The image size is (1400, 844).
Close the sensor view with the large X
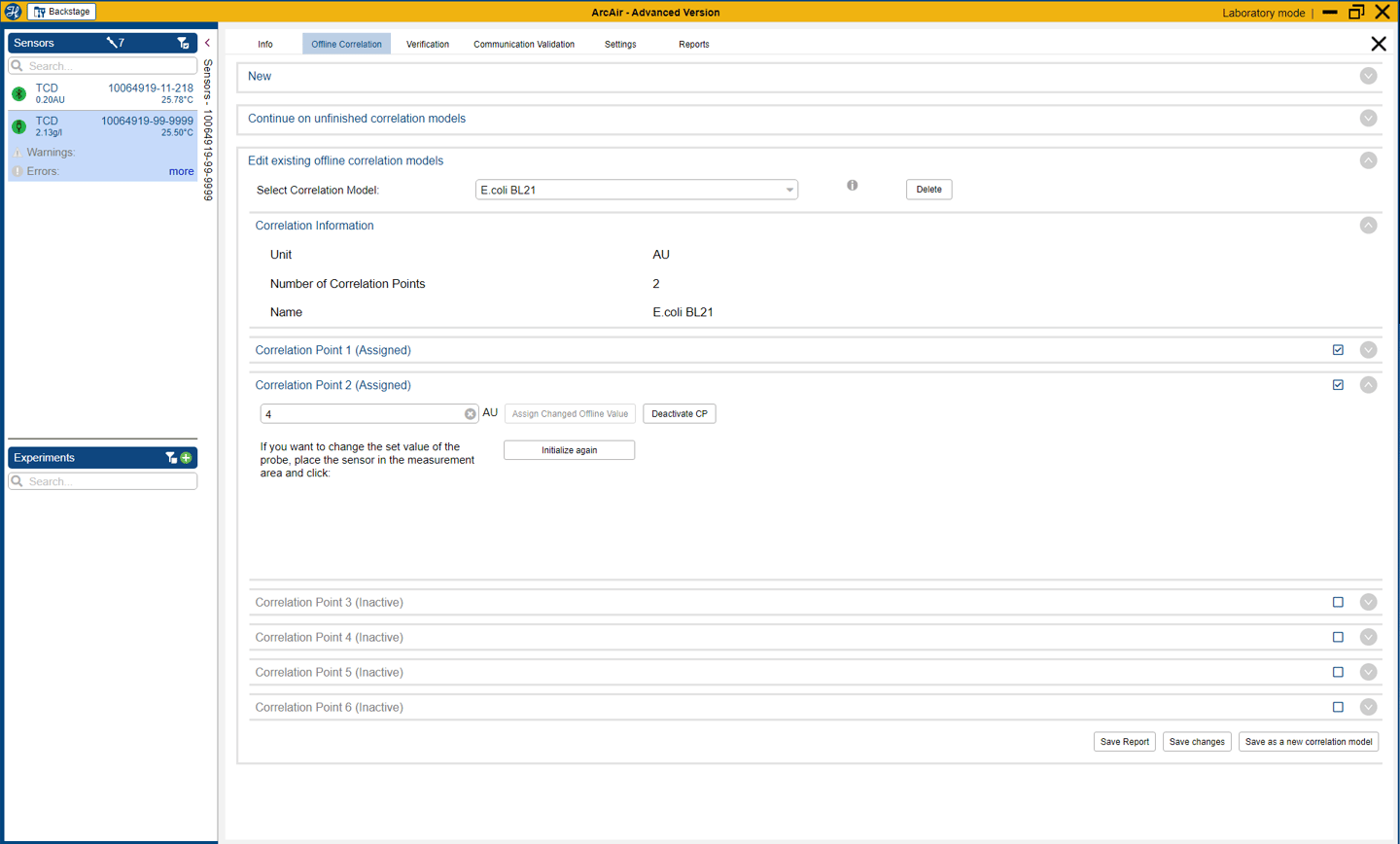tap(1378, 44)
